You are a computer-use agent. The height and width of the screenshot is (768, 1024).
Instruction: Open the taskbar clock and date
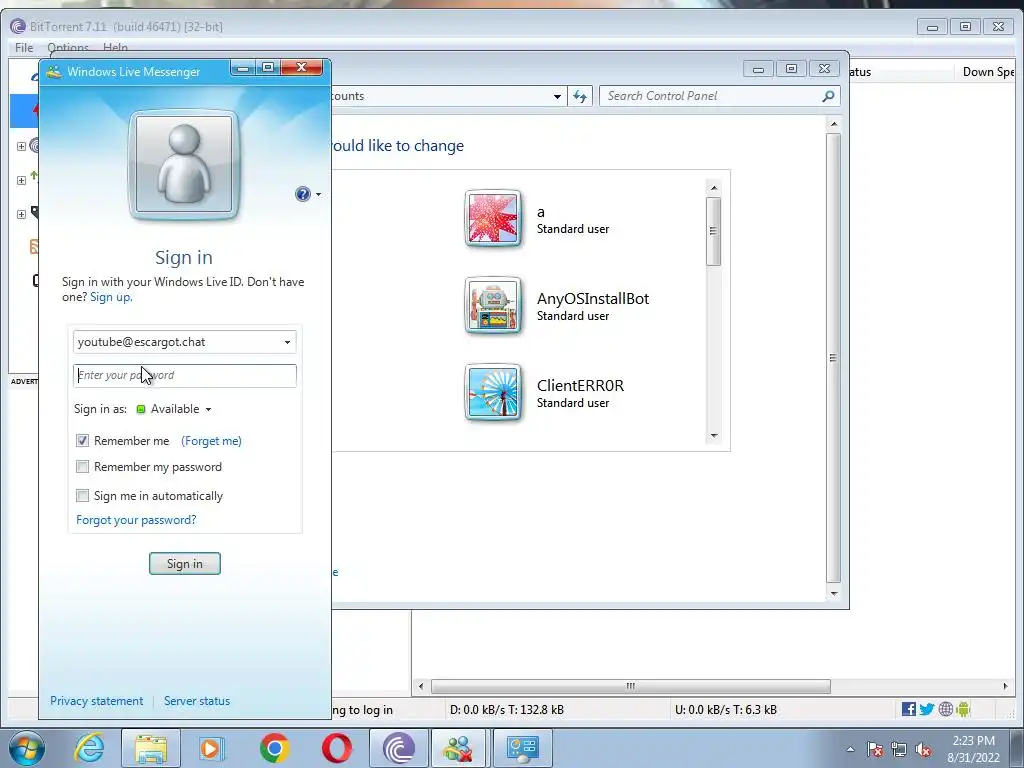tap(973, 749)
